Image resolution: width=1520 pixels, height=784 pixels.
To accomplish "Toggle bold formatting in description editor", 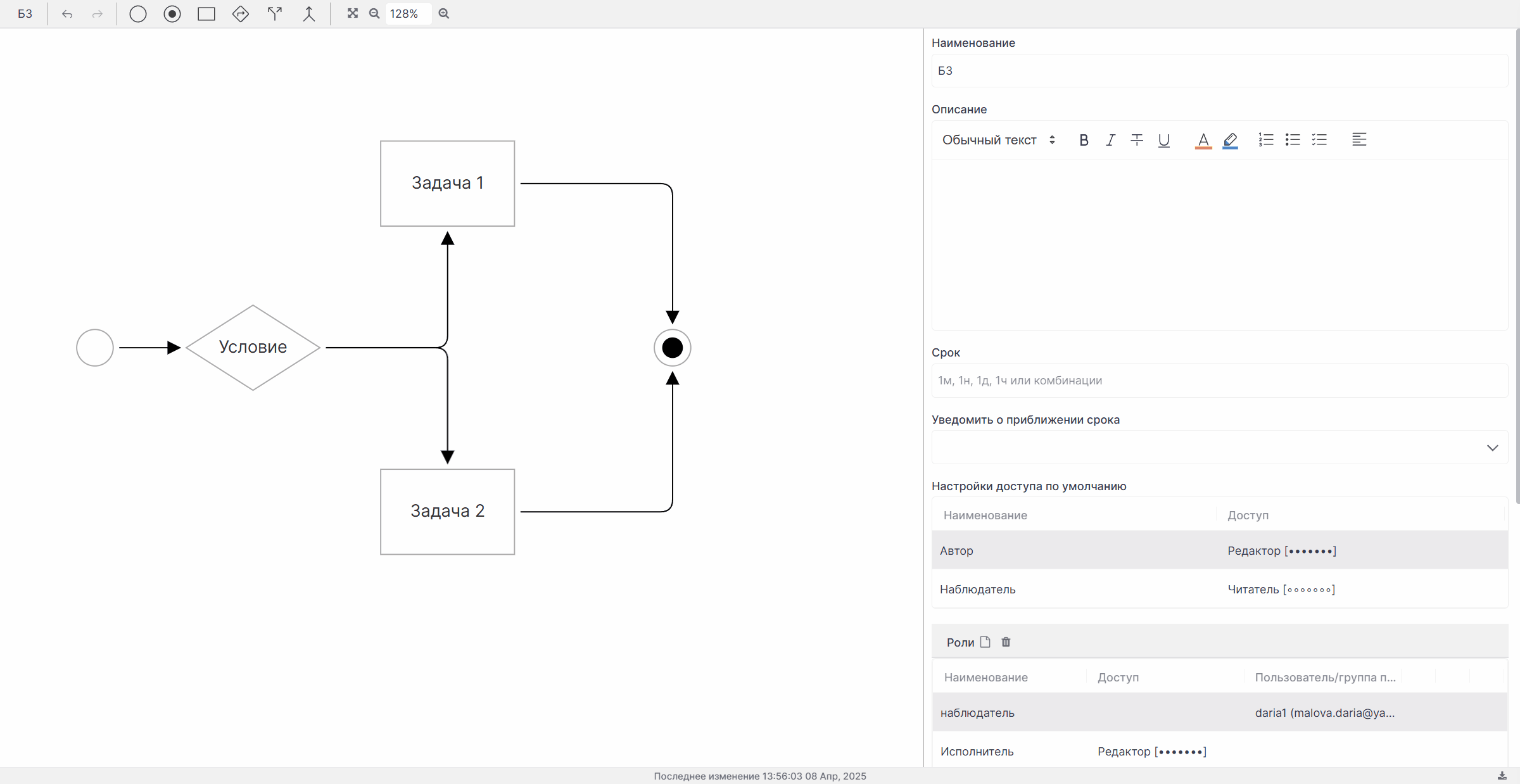I will (1084, 140).
